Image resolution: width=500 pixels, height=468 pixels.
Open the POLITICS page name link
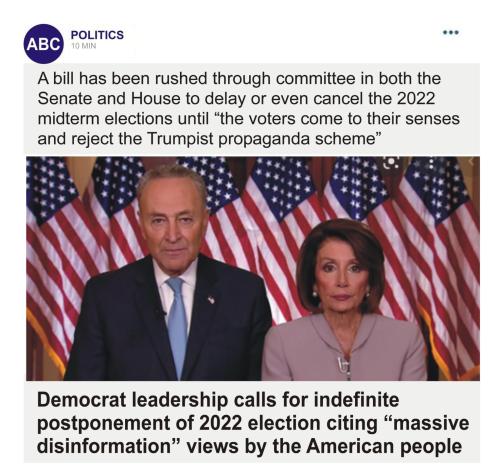click(97, 35)
